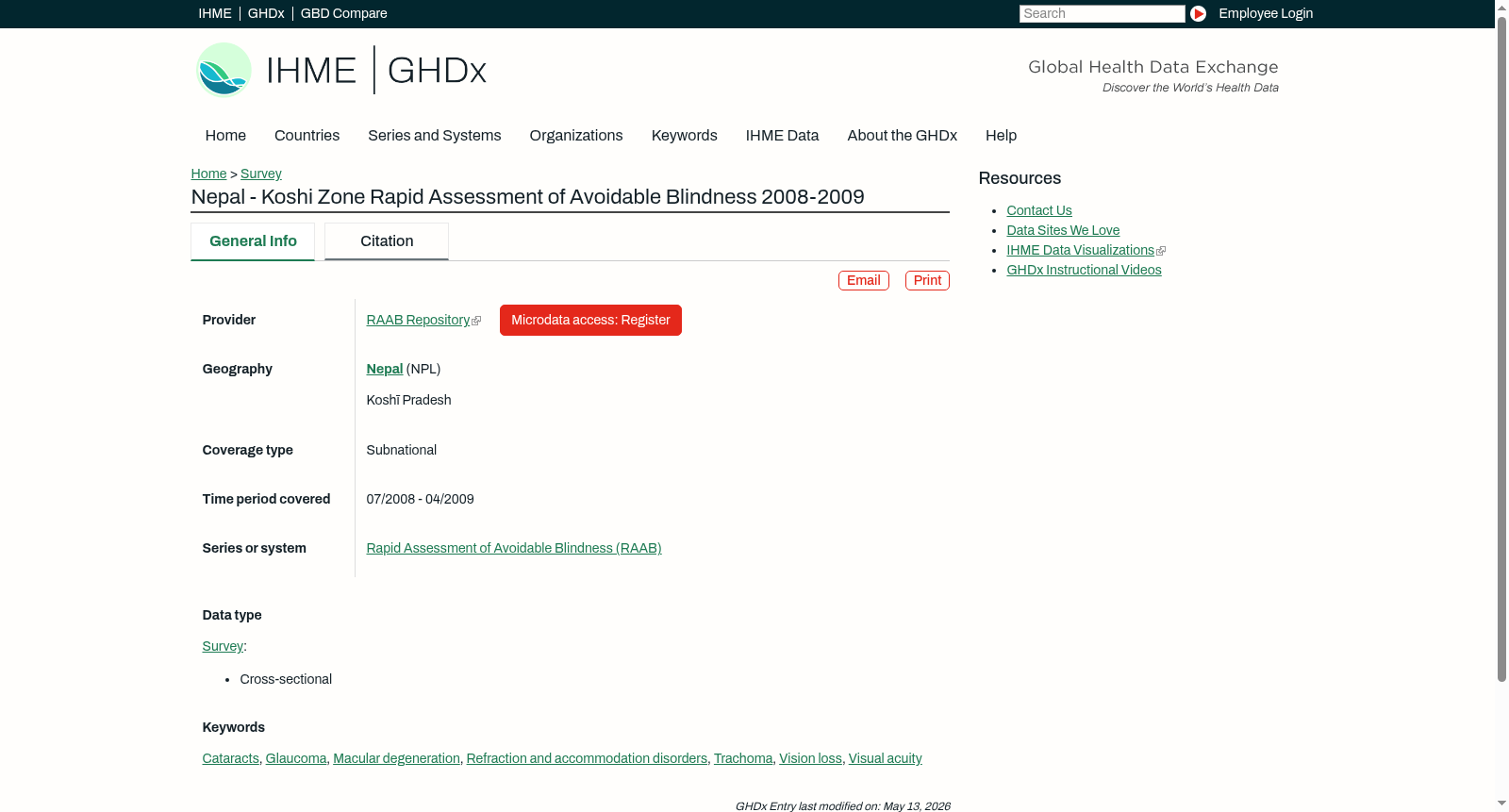Image resolution: width=1509 pixels, height=812 pixels.
Task: Click the Print button
Action: [927, 280]
